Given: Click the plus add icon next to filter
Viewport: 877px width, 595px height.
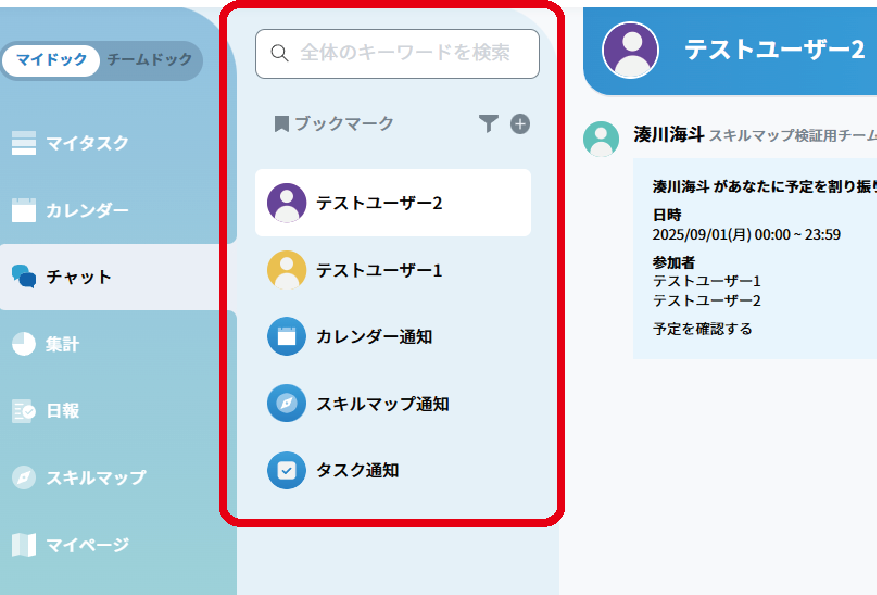Looking at the screenshot, I should [520, 124].
